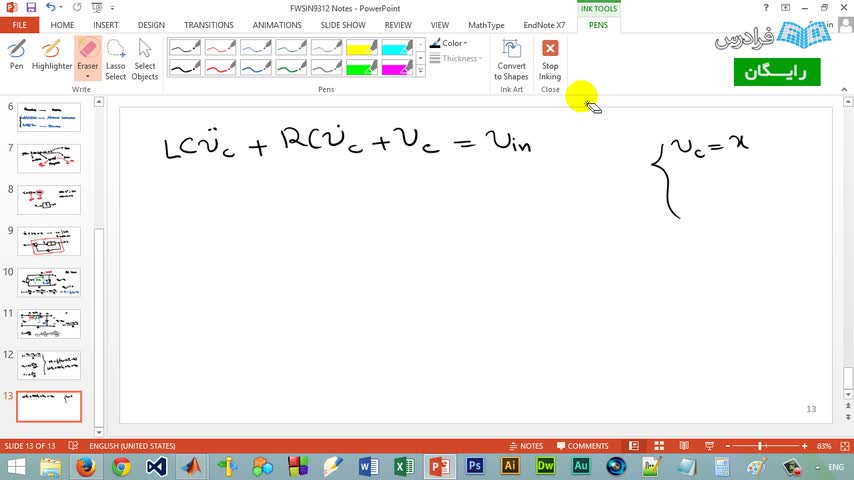Image resolution: width=854 pixels, height=480 pixels.
Task: Open the REVIEW tab
Action: pyautogui.click(x=398, y=25)
